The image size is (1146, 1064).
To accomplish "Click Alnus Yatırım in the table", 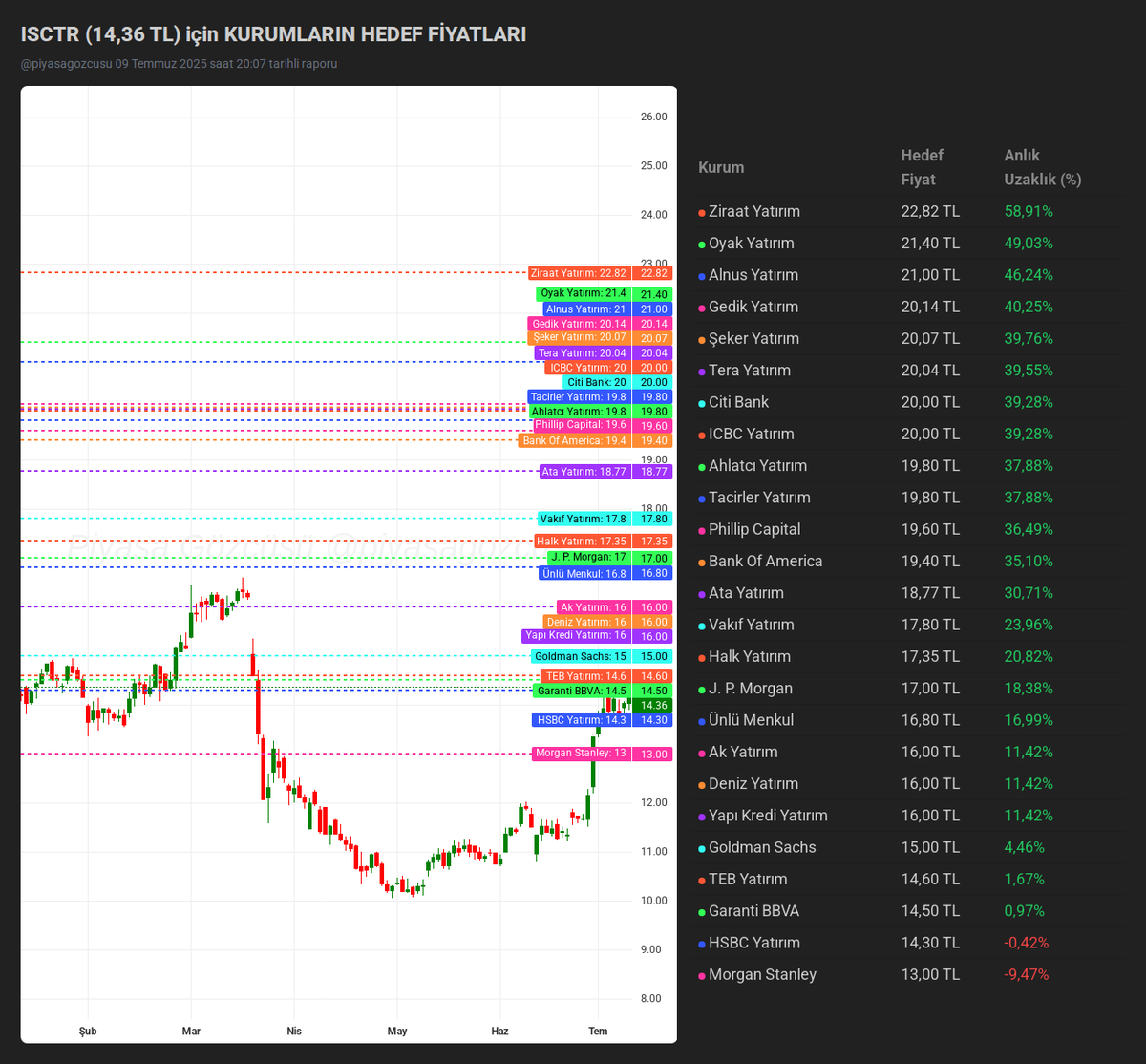I will pyautogui.click(x=753, y=275).
